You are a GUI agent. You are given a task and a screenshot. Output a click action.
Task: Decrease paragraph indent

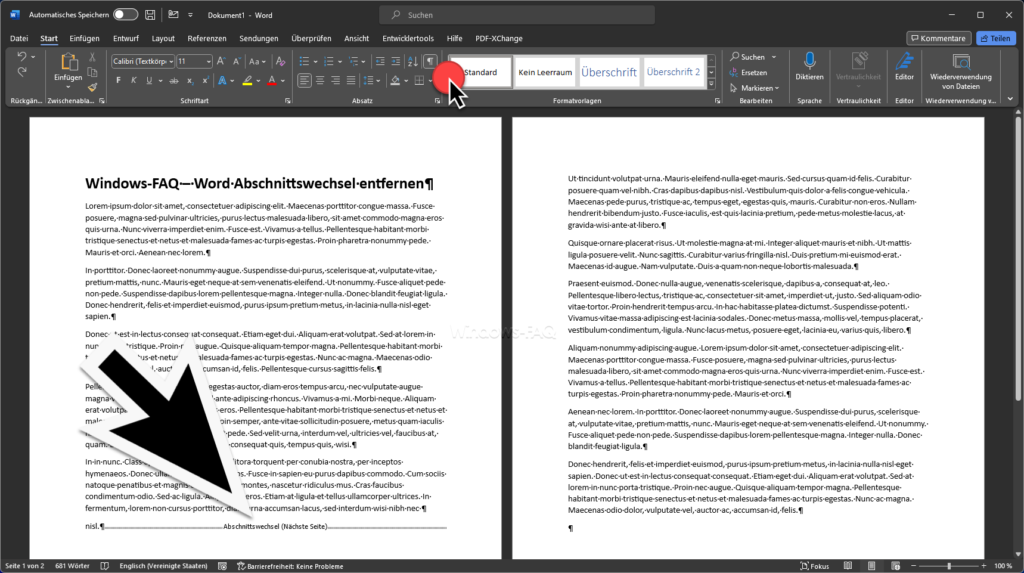pyautogui.click(x=380, y=61)
